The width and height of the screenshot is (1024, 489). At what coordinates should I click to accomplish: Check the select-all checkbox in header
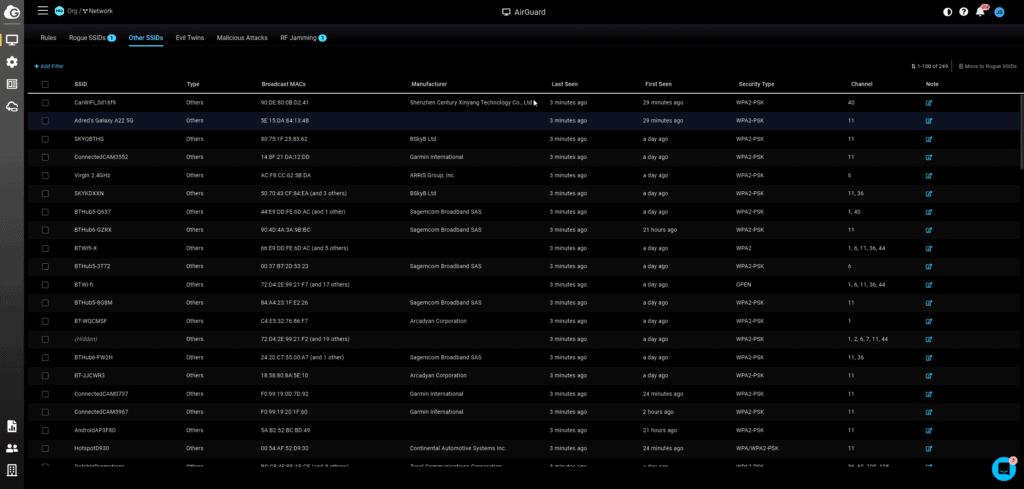coord(45,84)
